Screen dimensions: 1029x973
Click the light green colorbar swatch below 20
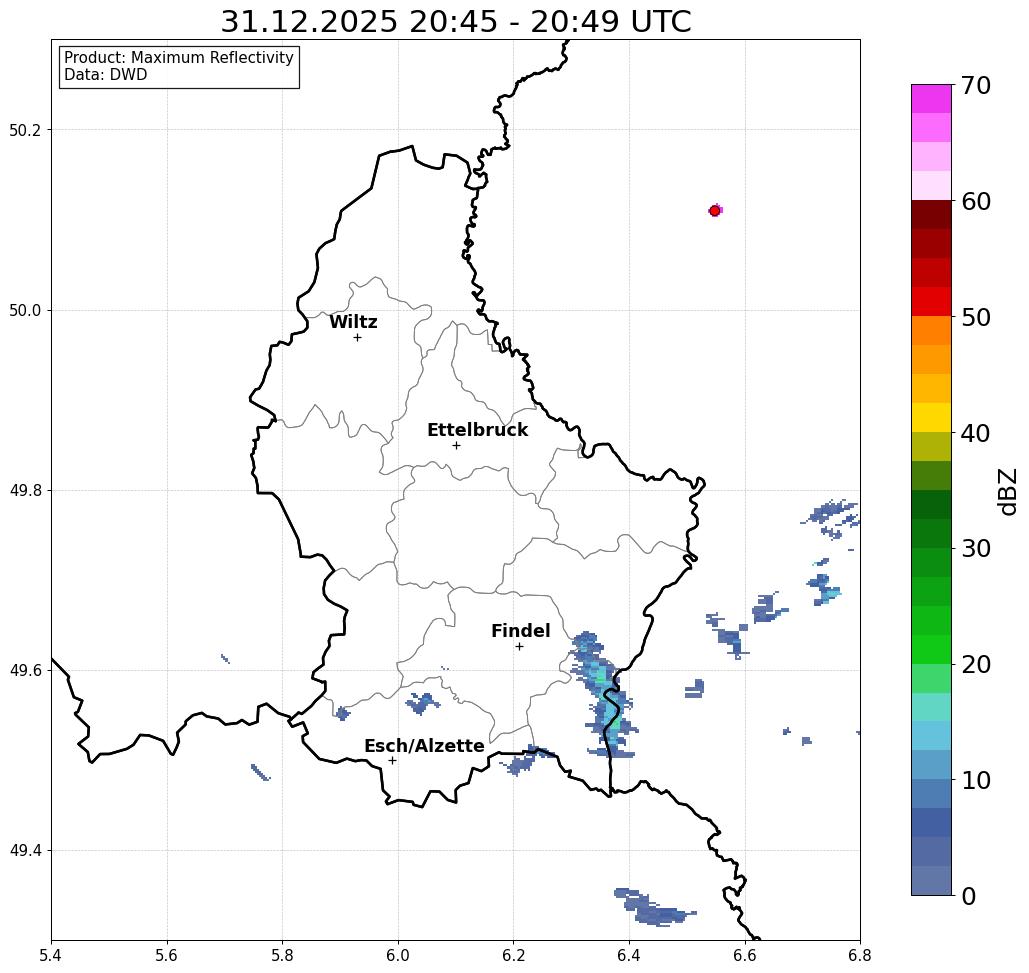[x=931, y=678]
